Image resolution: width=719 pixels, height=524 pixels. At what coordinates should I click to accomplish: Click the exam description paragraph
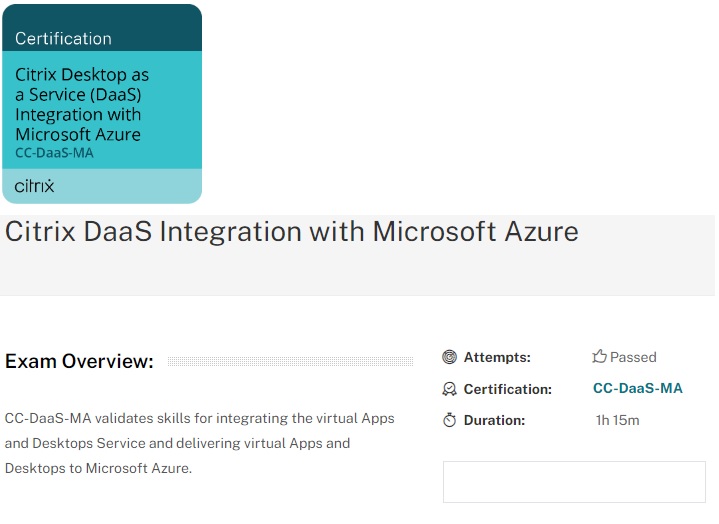200,443
